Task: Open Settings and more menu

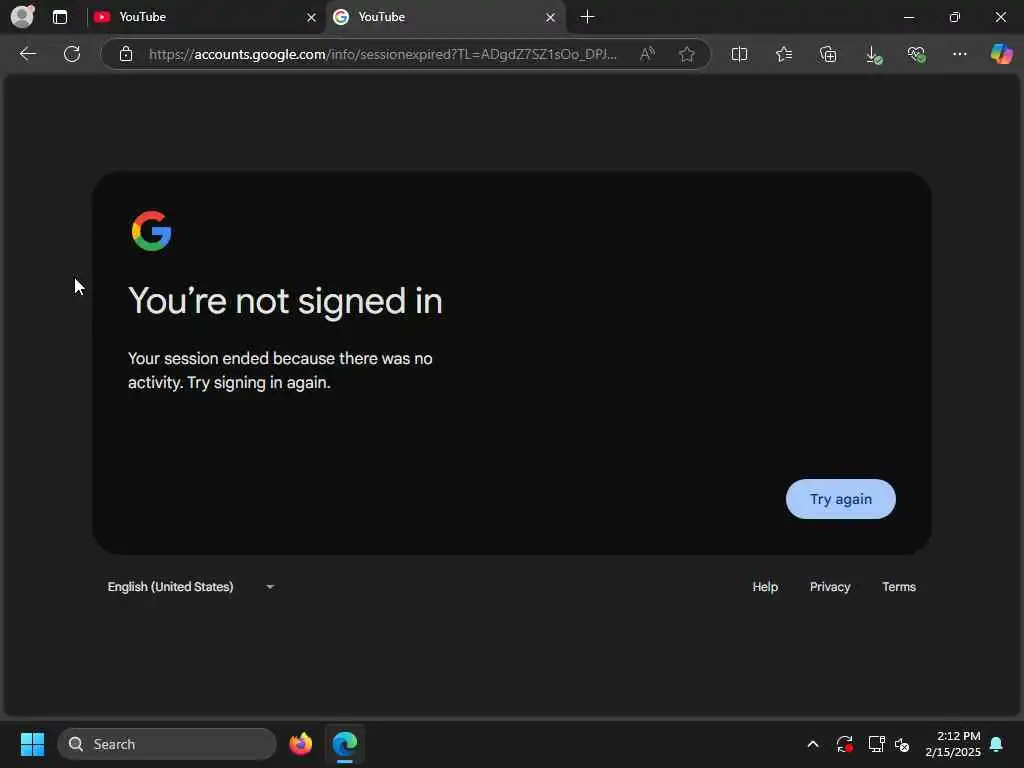Action: tap(959, 54)
